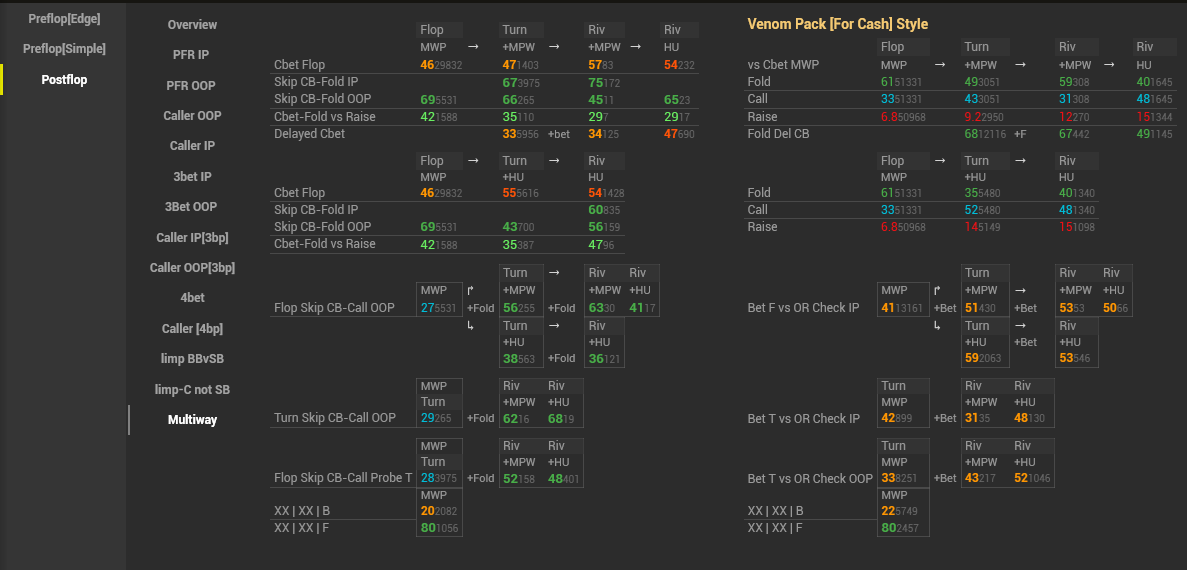Open the limp-C not SB section
The image size is (1187, 570).
pyautogui.click(x=192, y=389)
